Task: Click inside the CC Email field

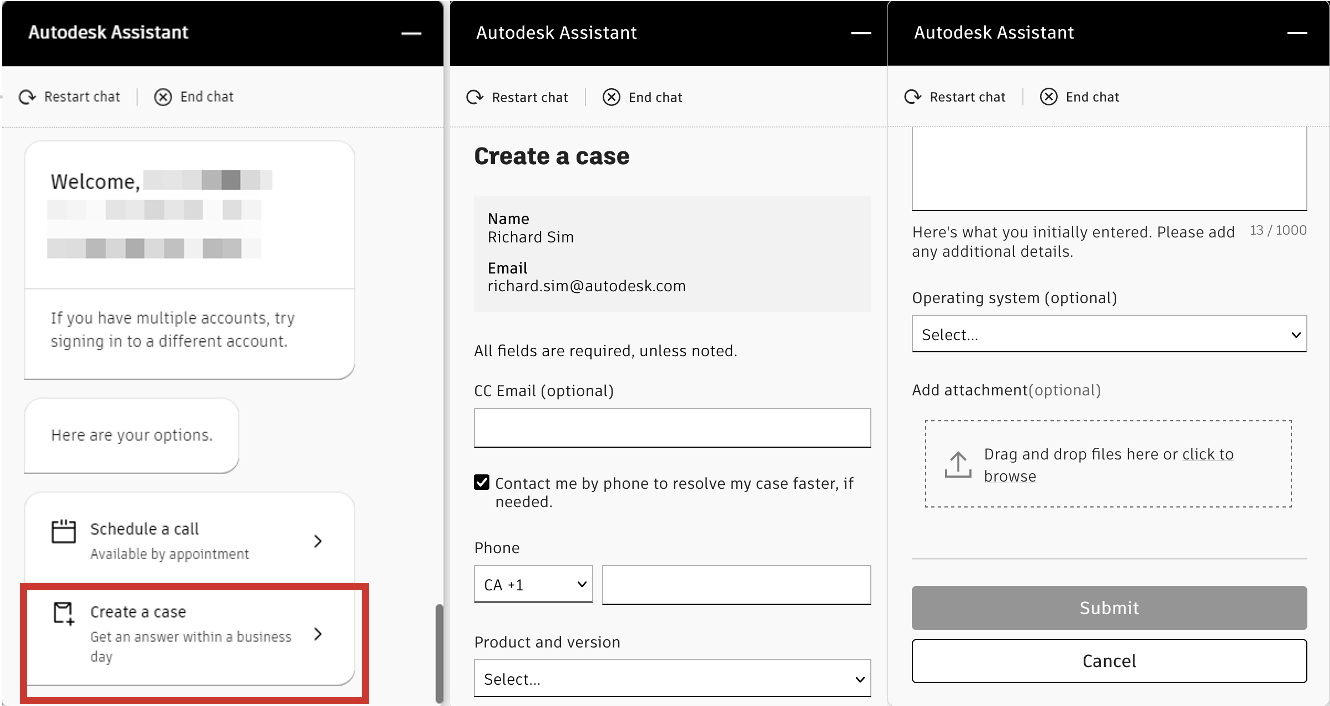Action: (x=671, y=428)
